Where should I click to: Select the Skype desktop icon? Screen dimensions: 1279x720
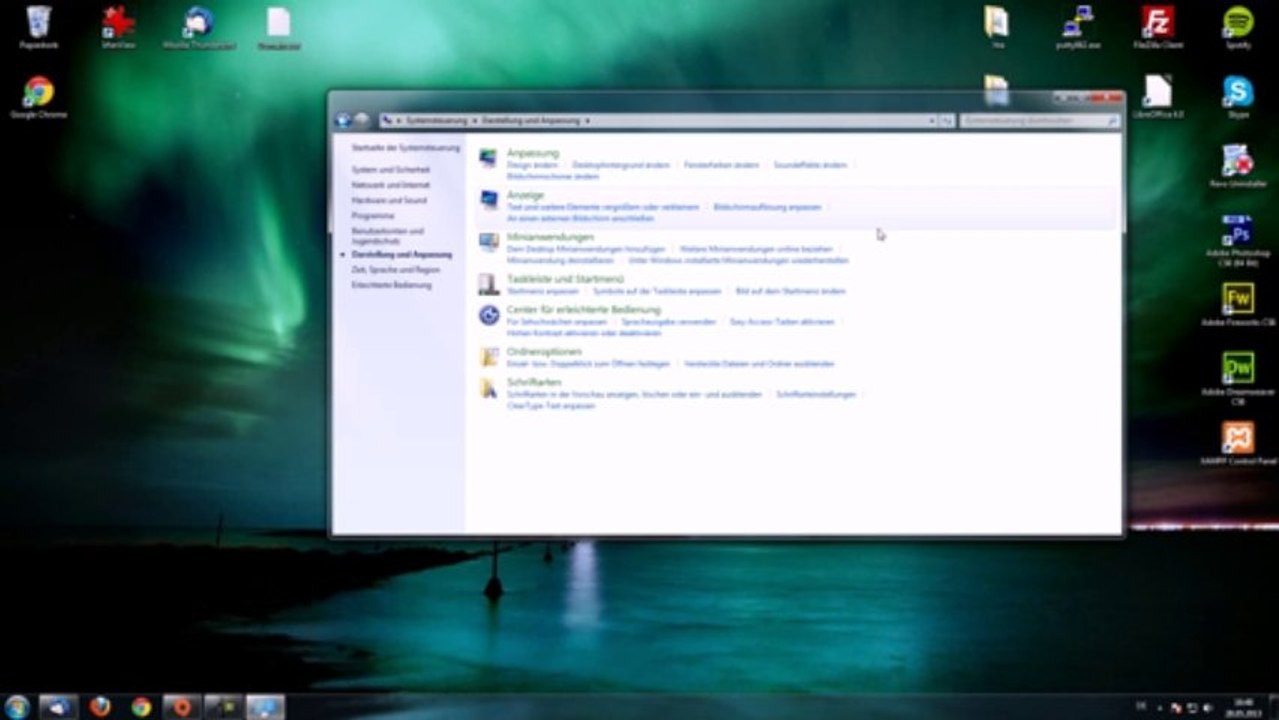click(1238, 97)
